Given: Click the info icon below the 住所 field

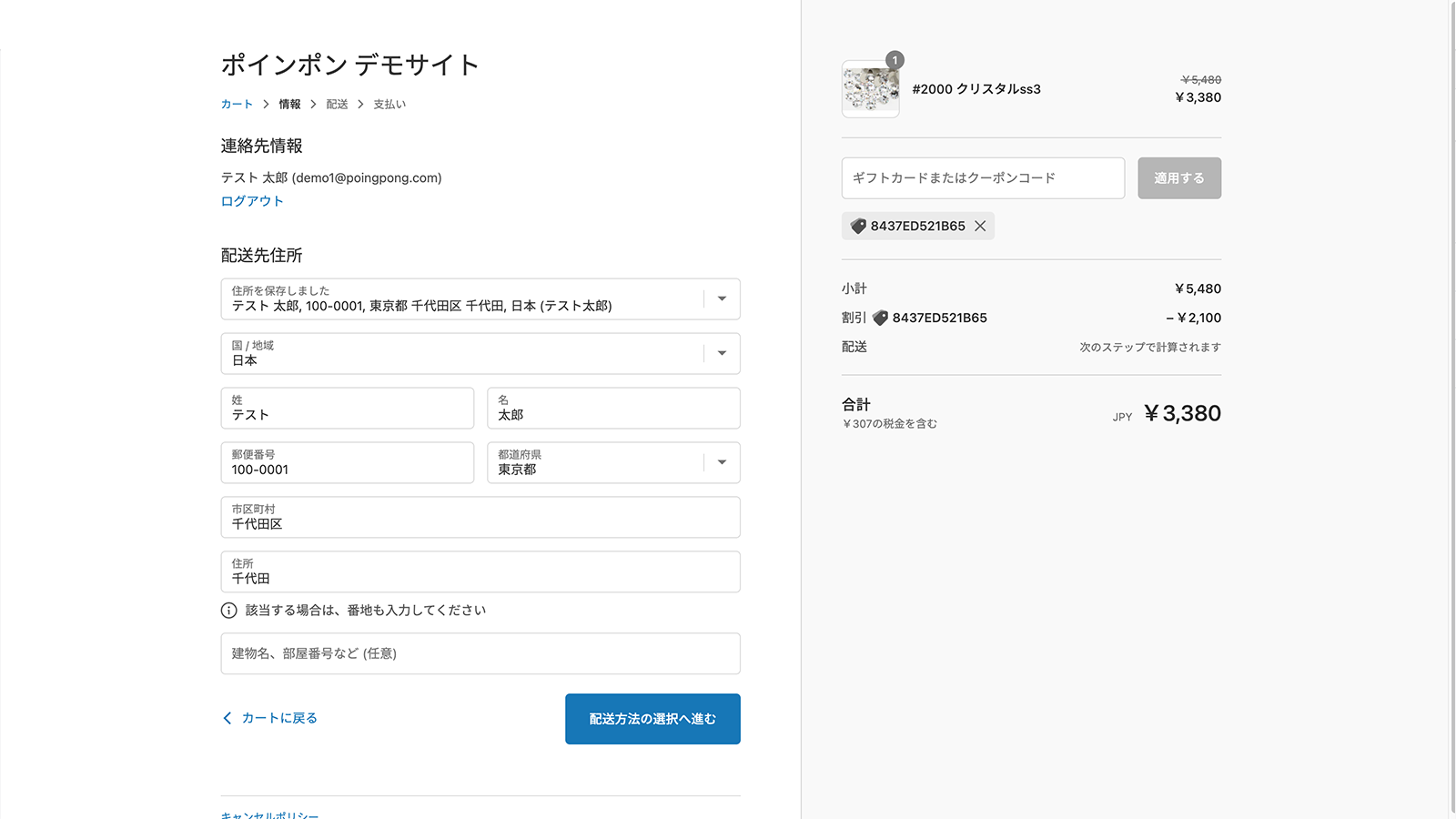Looking at the screenshot, I should coord(227,610).
